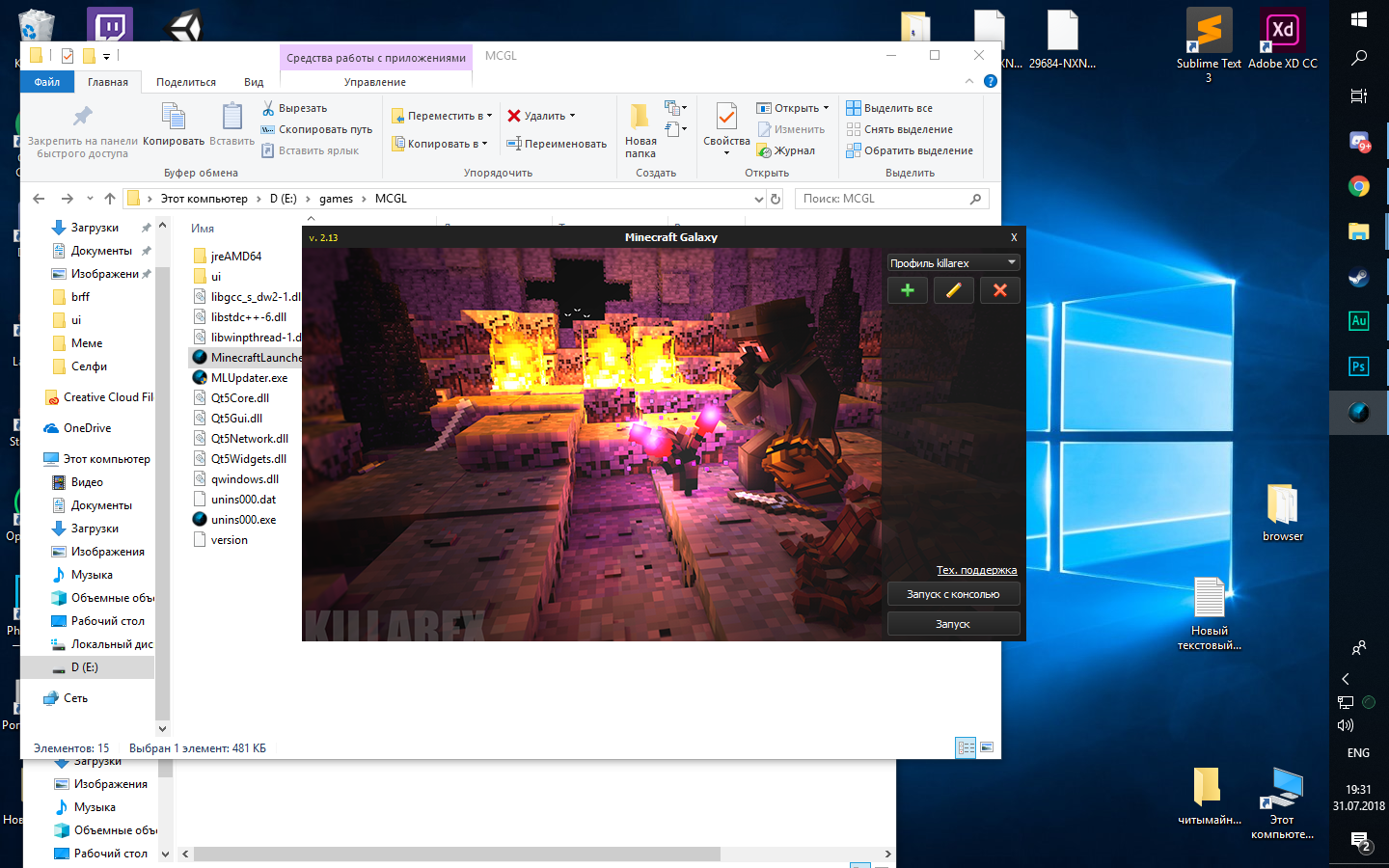
Task: Switch to details view layout icon
Action: (x=966, y=747)
